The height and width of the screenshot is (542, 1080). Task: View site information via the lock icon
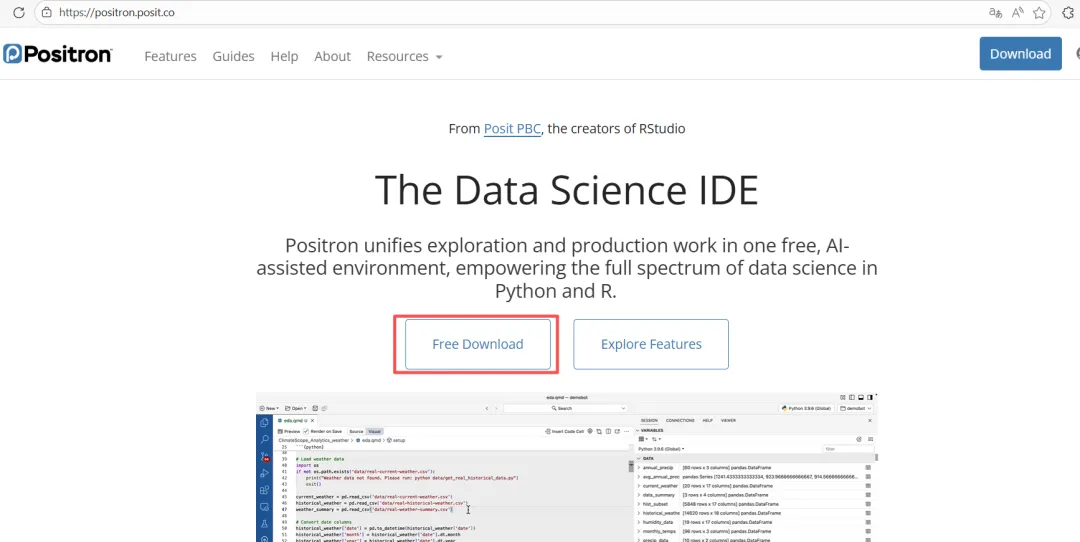[46, 12]
